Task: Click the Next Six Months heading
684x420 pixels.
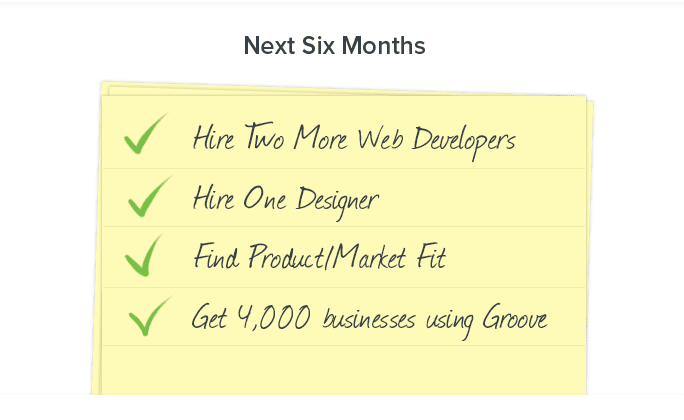Action: click(335, 46)
